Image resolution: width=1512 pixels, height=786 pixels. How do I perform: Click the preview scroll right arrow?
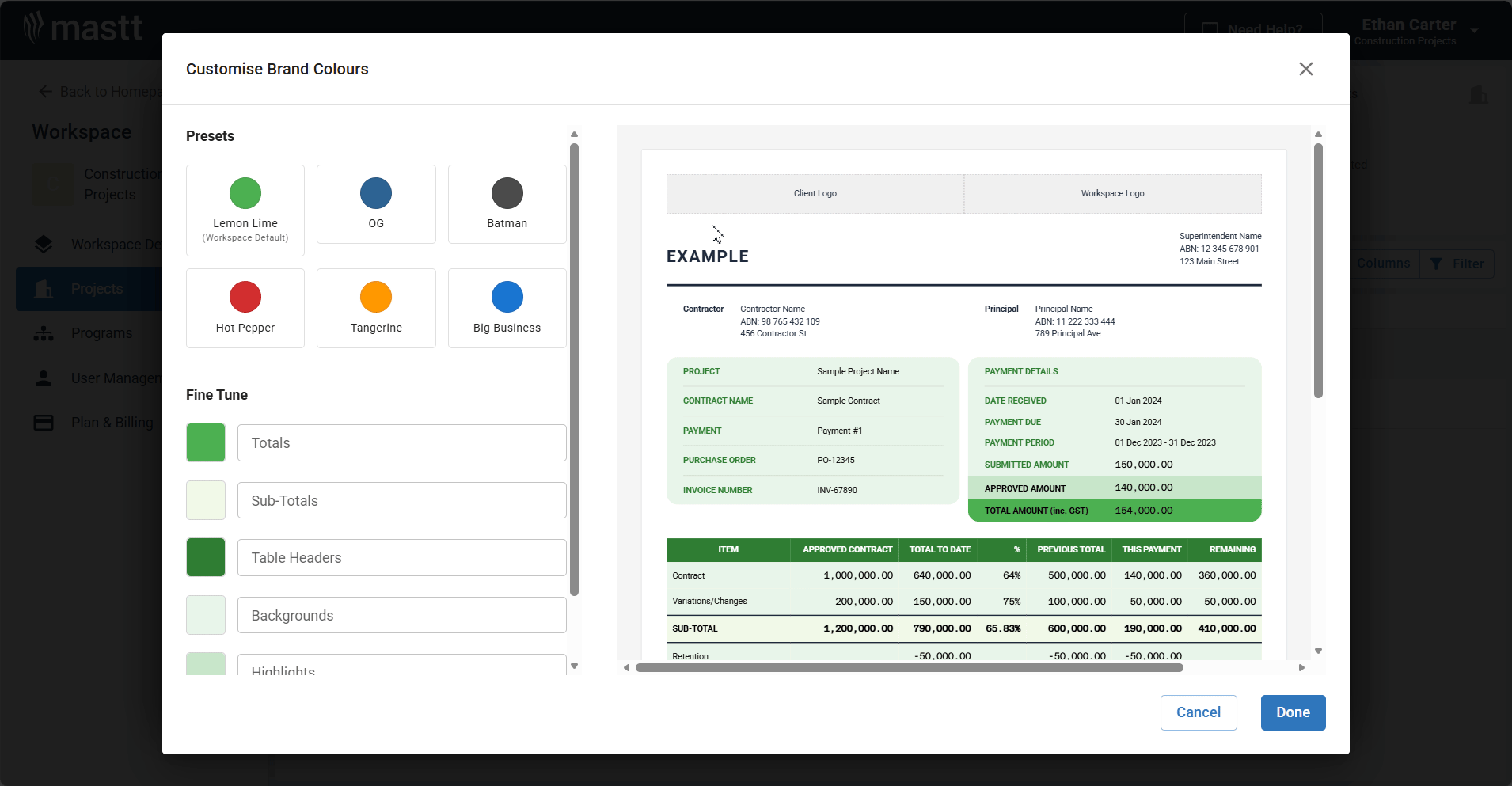tap(1301, 668)
